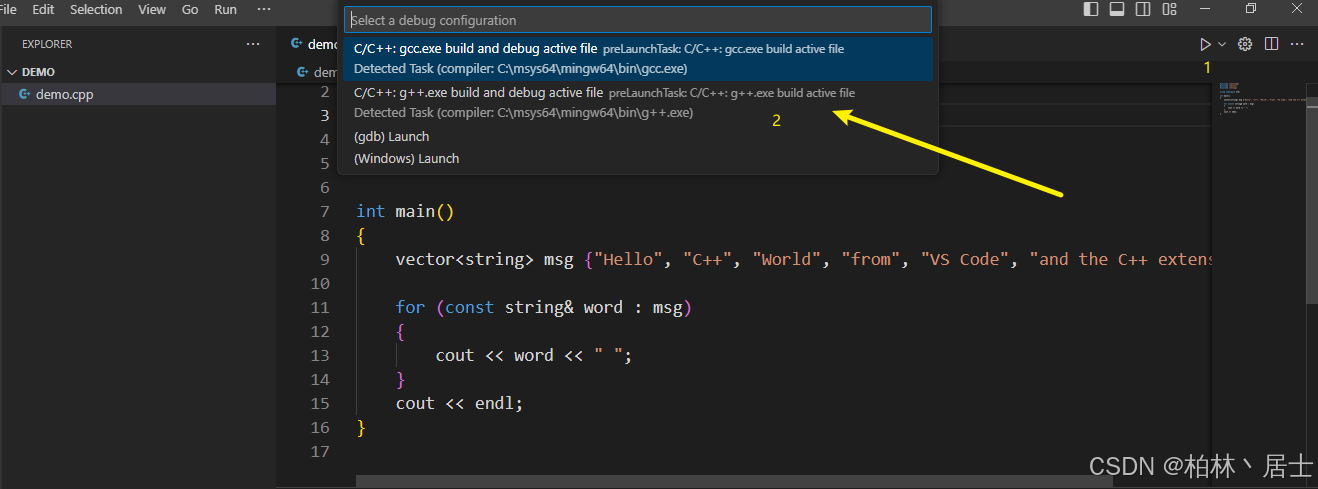Toggle the primary sidebar layout icon
Image resolution: width=1318 pixels, height=489 pixels.
tap(1091, 9)
